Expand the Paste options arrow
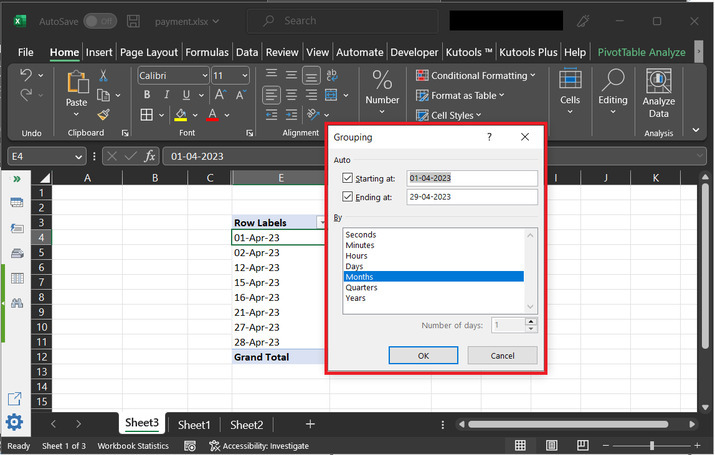This screenshot has height=455, width=715. (76, 114)
